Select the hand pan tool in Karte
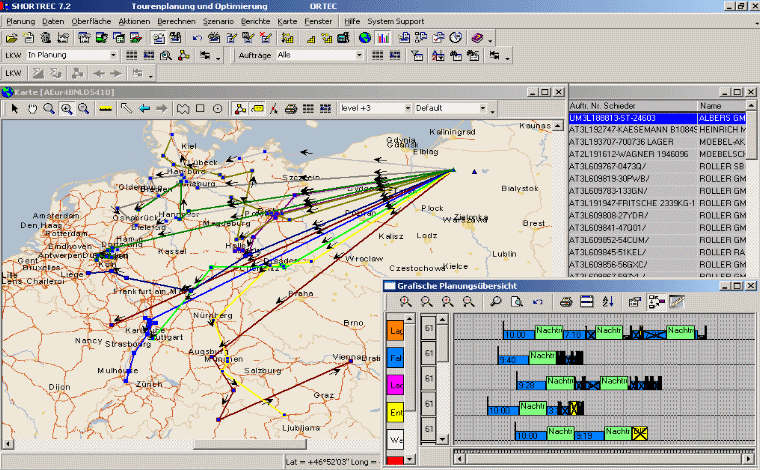This screenshot has width=760, height=470. click(x=32, y=109)
